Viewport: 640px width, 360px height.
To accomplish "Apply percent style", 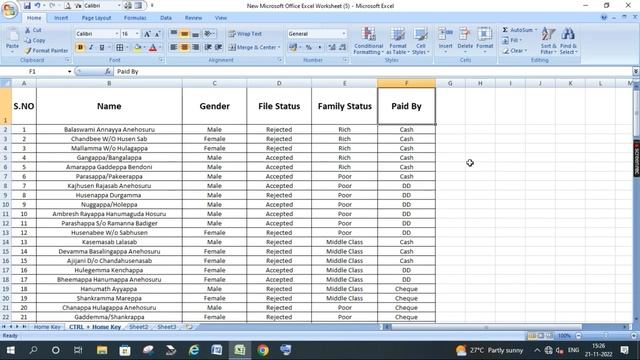I will [309, 48].
